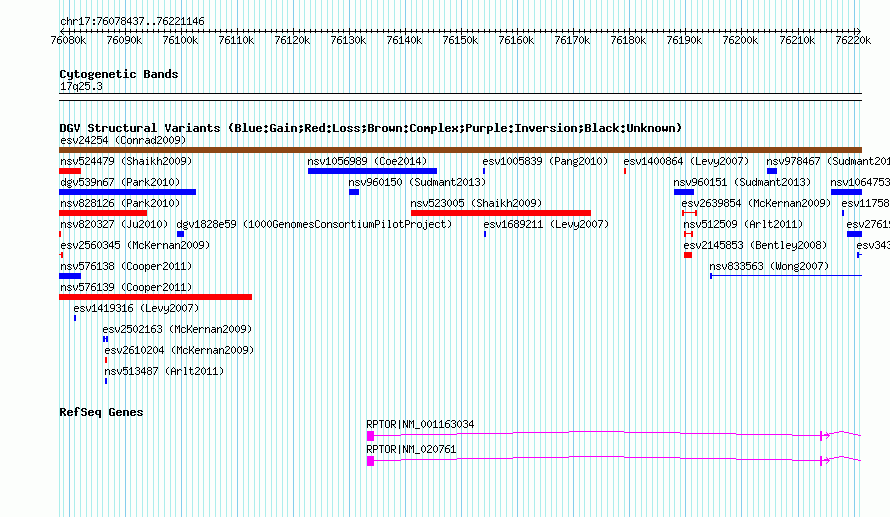Image resolution: width=890 pixels, height=517 pixels.
Task: Click the brown complex variant bar esv24254
Action: (x=460, y=150)
